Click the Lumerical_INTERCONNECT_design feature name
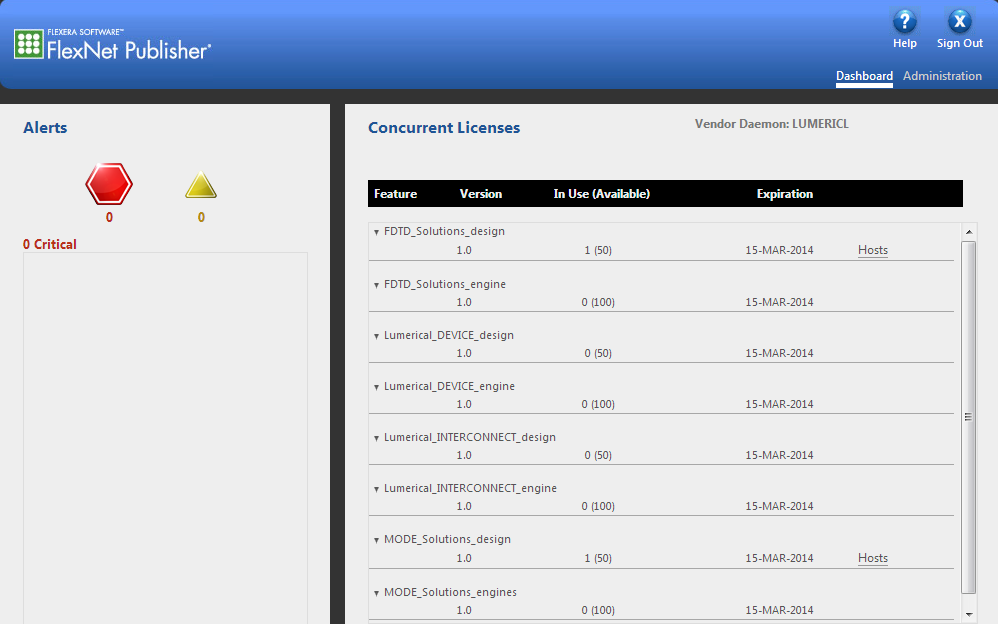This screenshot has height=624, width=998. tap(470, 437)
